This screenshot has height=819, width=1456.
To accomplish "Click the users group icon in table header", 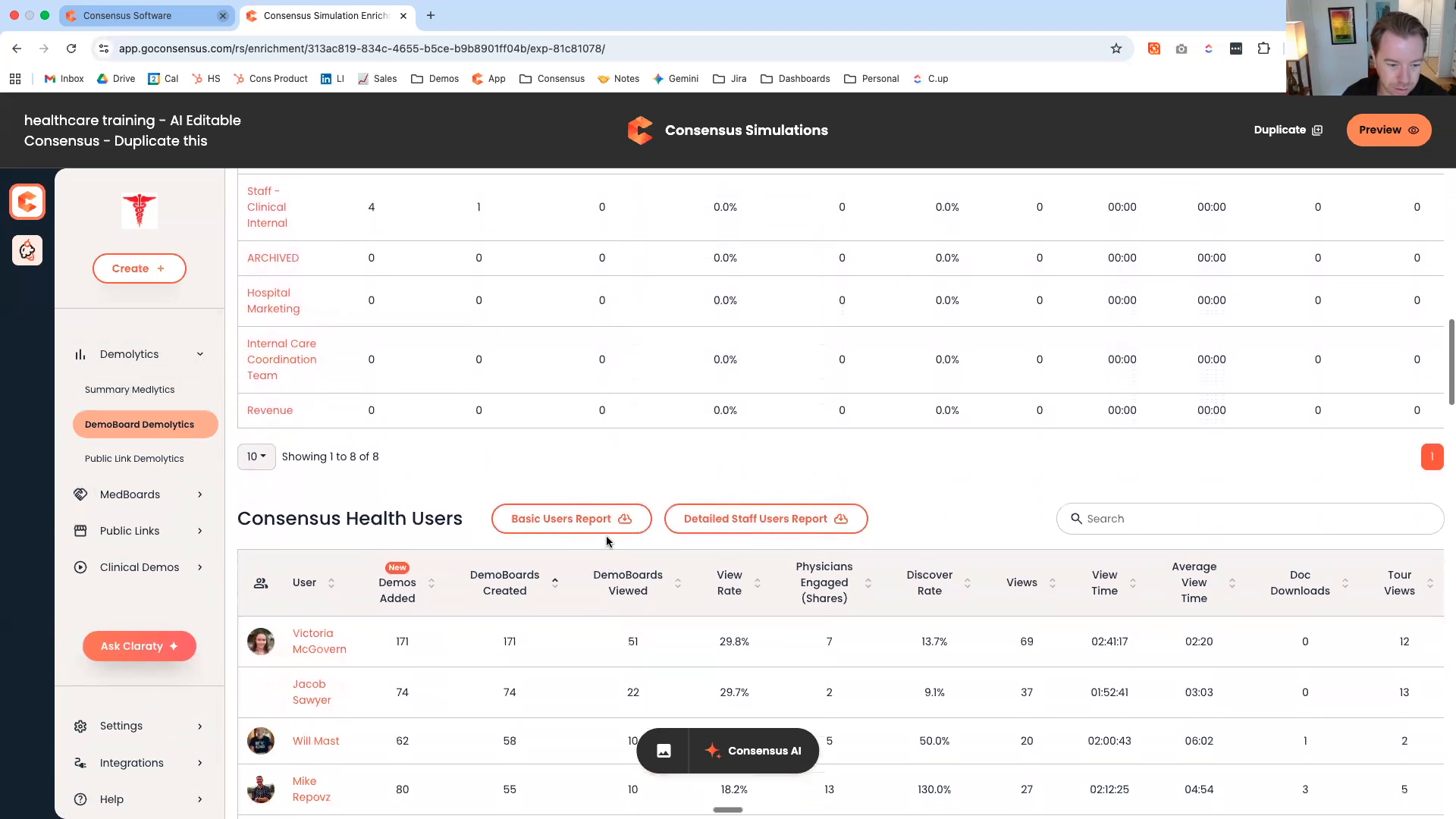I will click(261, 583).
